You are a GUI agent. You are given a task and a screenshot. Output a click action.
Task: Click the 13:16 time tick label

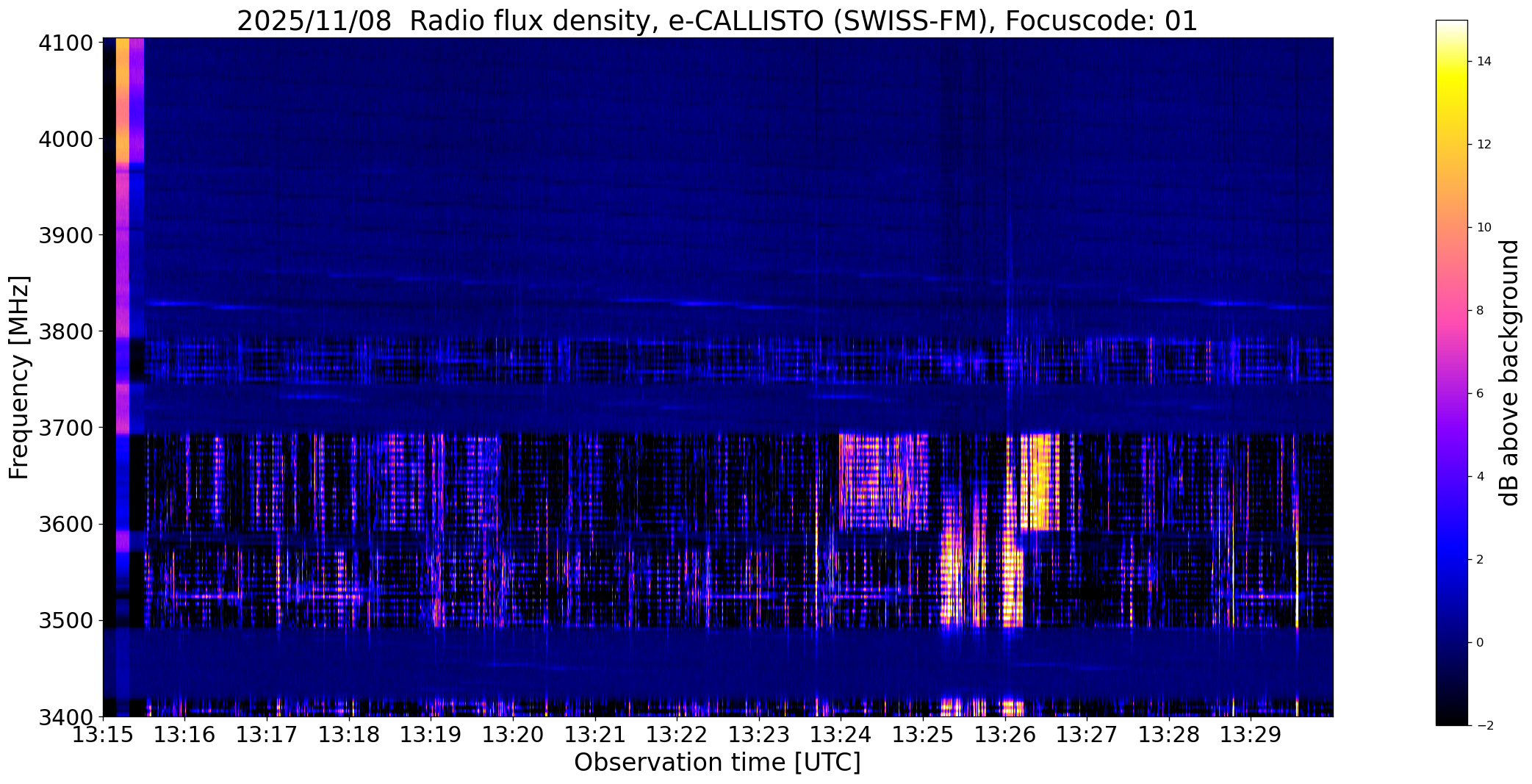(x=185, y=735)
